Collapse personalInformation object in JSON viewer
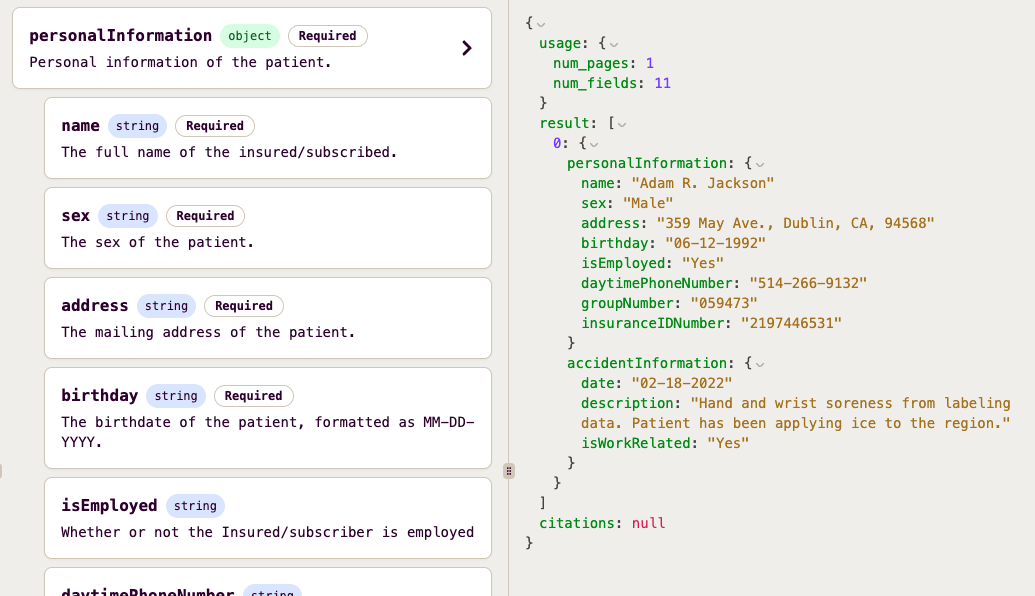Viewport: 1035px width, 596px height. point(760,164)
